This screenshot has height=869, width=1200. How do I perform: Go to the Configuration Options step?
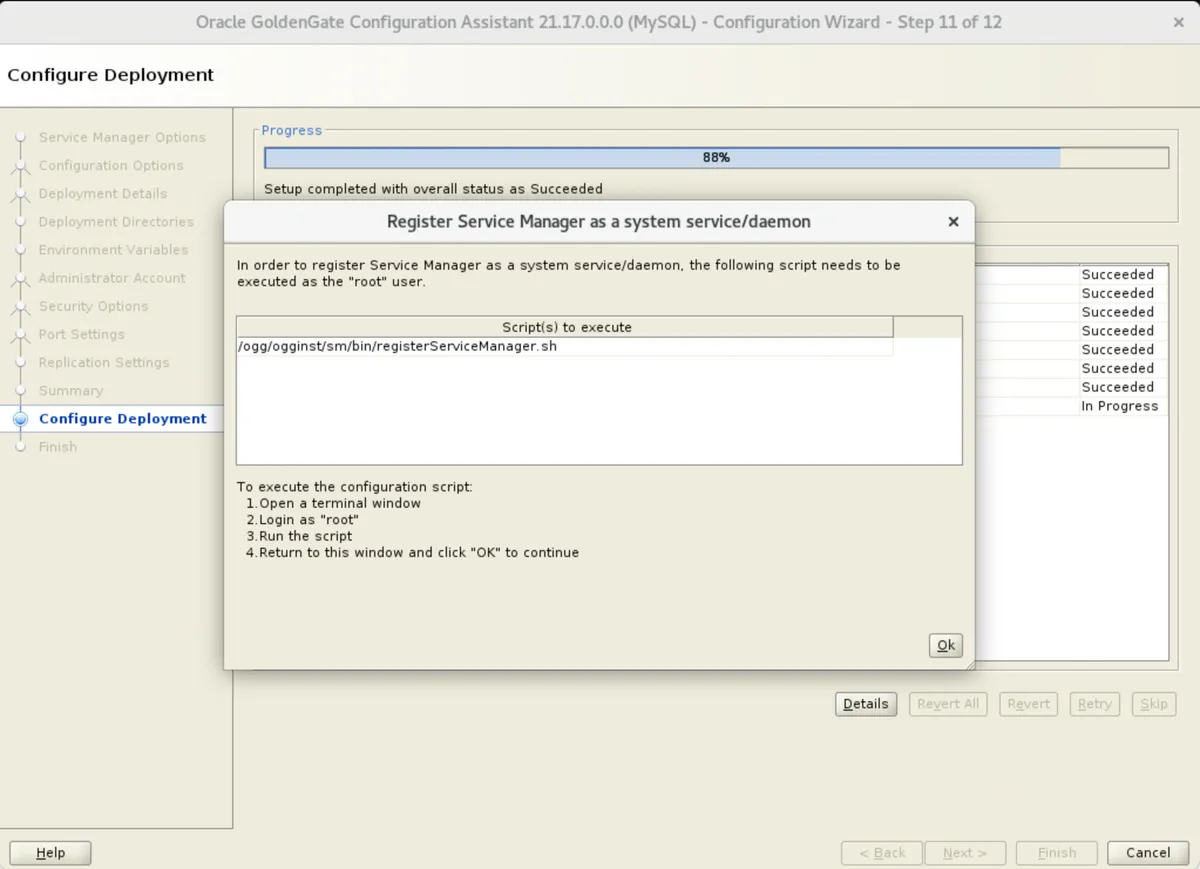(111, 165)
